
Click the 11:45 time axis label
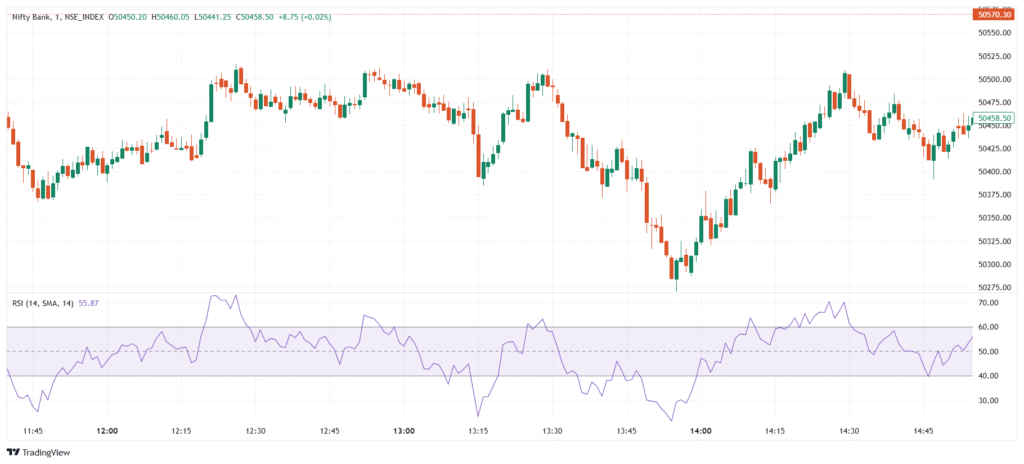[32, 431]
